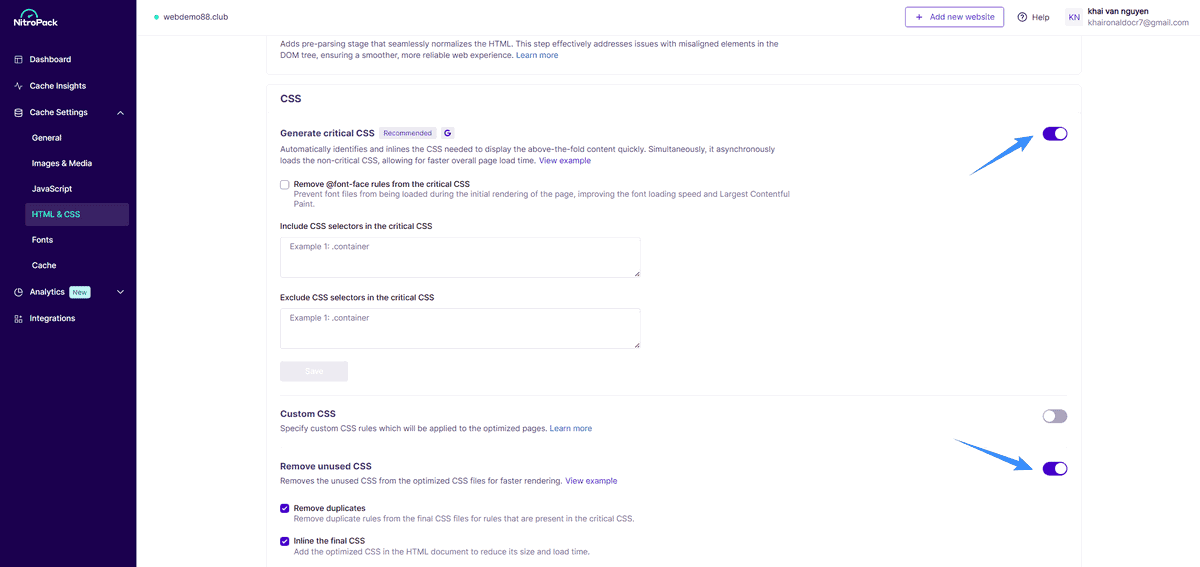This screenshot has width=1200, height=567.
Task: Click the Remove unused CSS title
Action: (x=326, y=466)
